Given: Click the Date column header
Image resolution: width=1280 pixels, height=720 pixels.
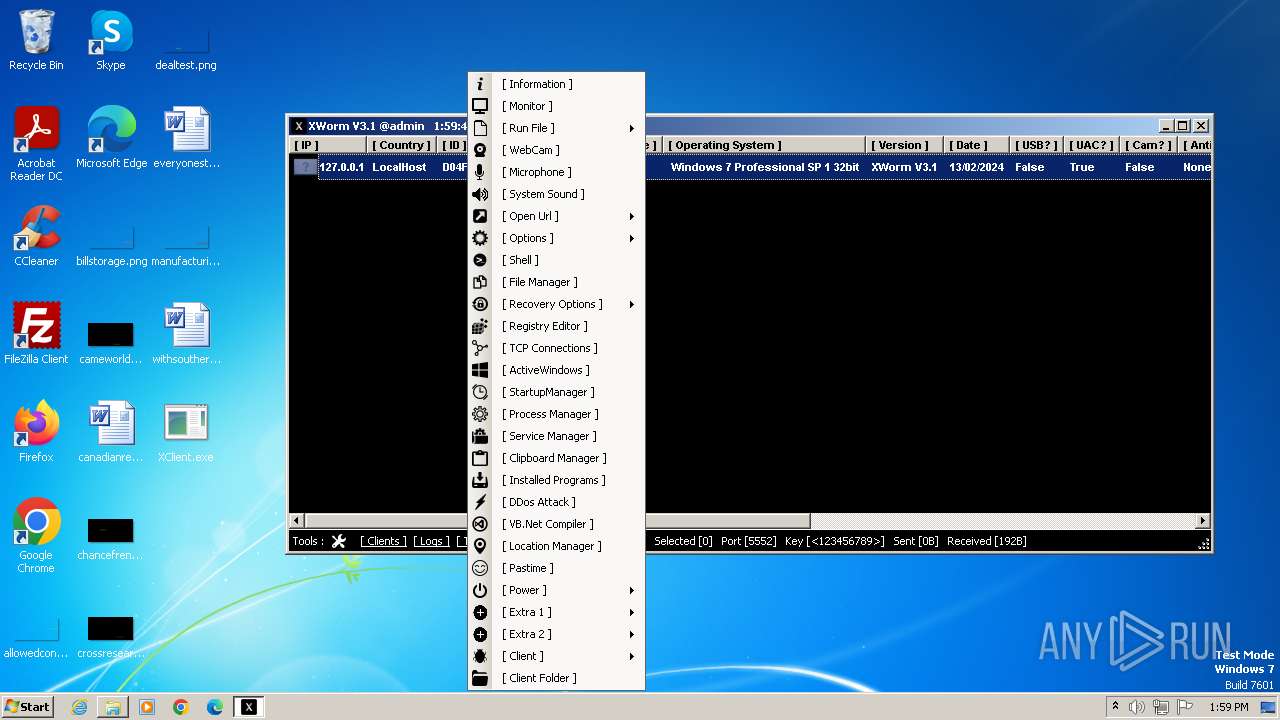Looking at the screenshot, I should 974,145.
